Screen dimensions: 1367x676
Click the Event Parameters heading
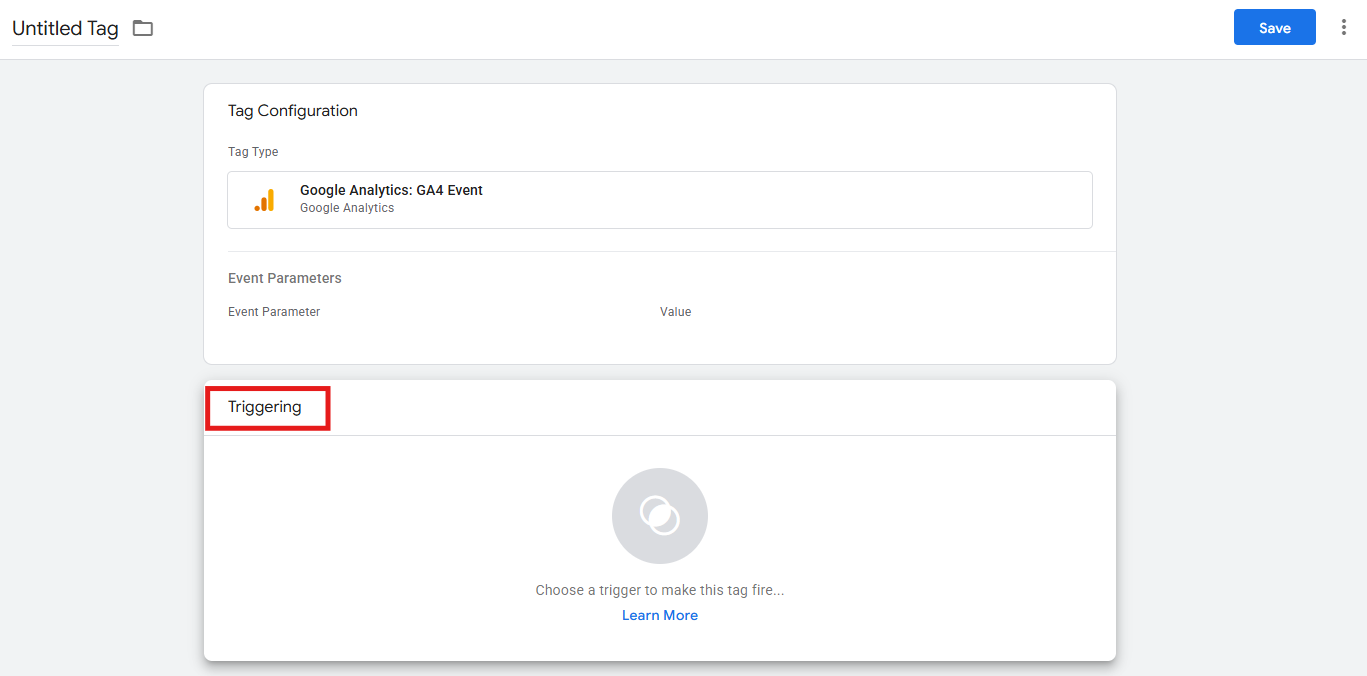click(285, 278)
